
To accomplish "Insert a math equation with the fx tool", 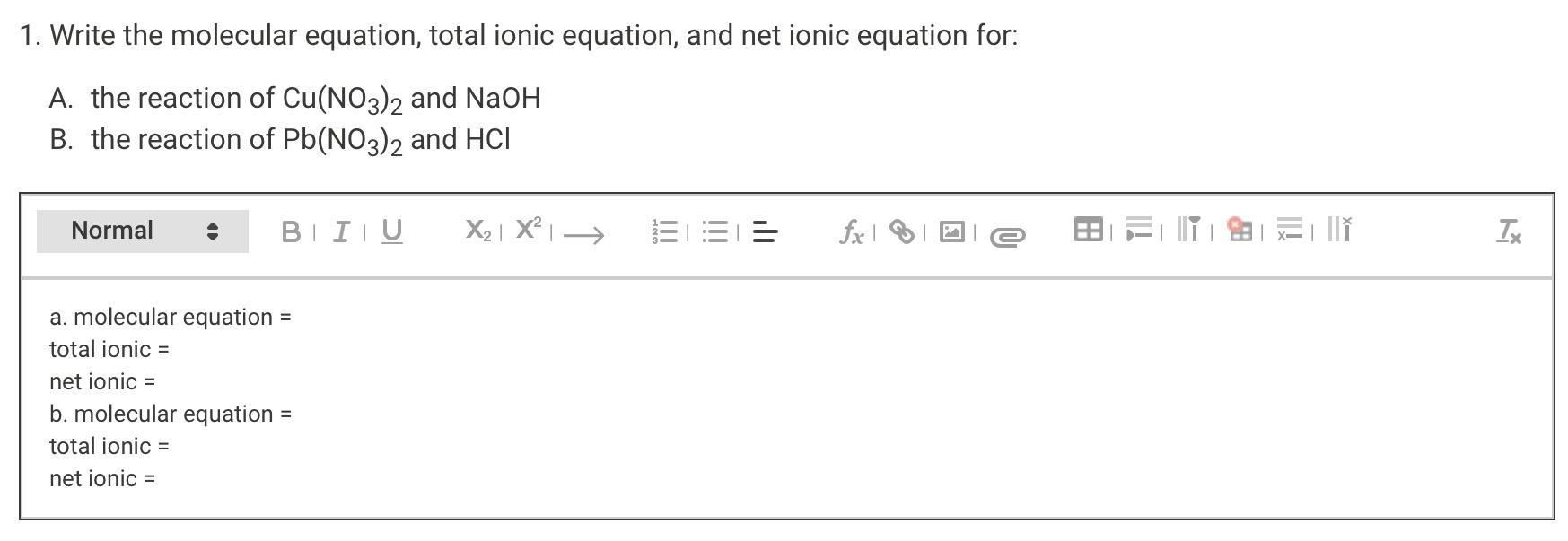I will pyautogui.click(x=851, y=231).
